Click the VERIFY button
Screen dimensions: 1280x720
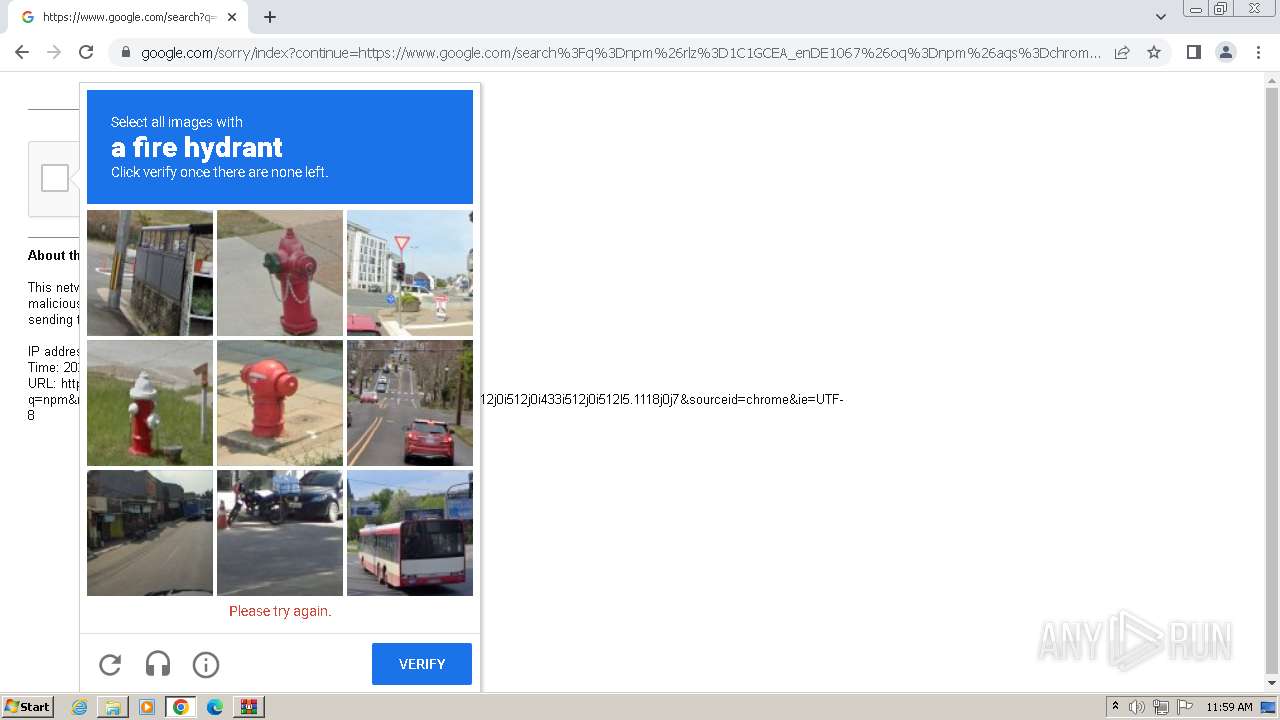(422, 664)
